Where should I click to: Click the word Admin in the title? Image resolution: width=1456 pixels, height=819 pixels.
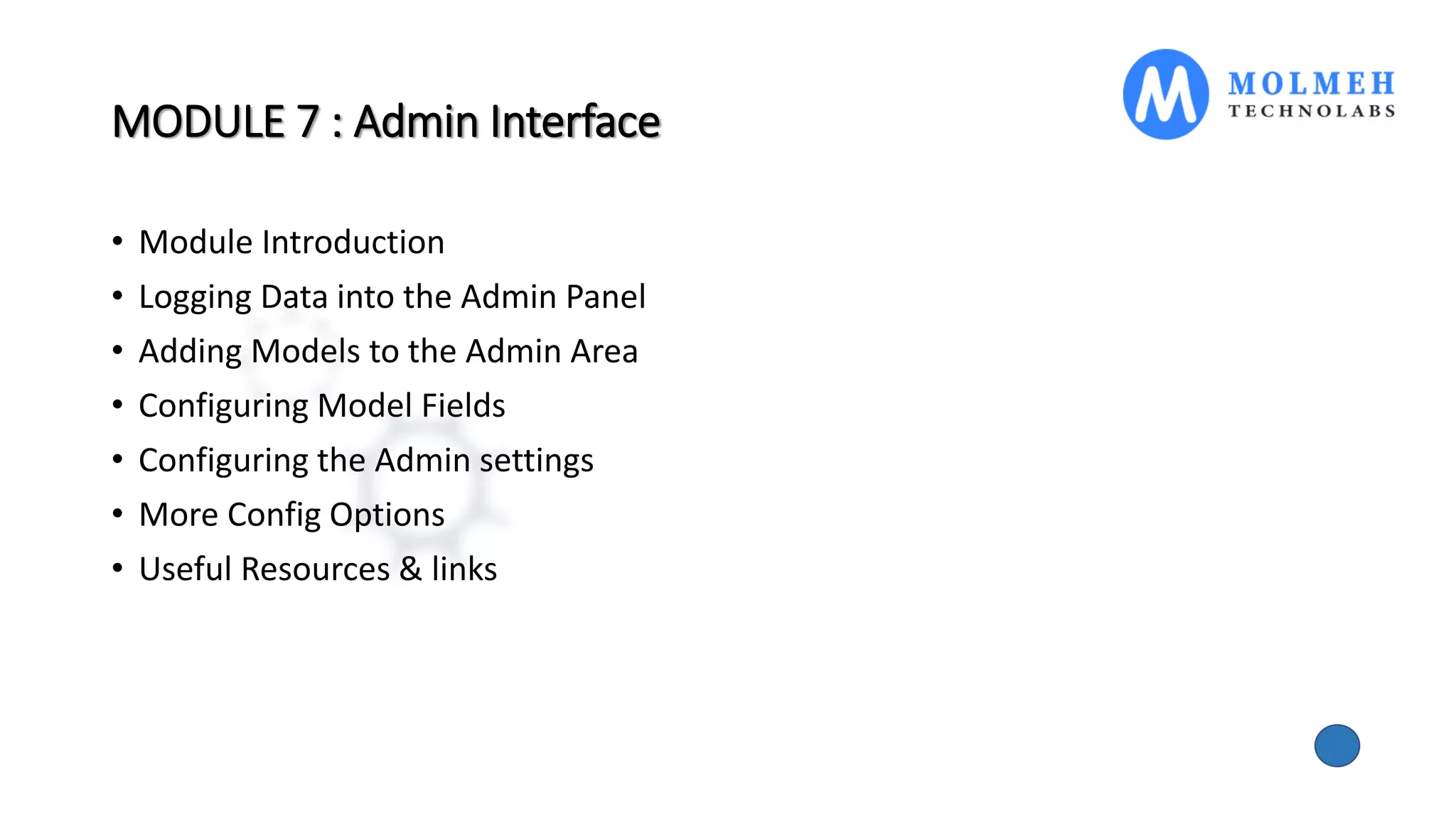point(417,121)
